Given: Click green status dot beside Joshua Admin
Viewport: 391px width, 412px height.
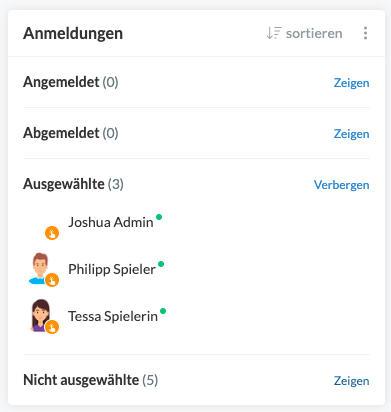Looking at the screenshot, I should click(159, 217).
